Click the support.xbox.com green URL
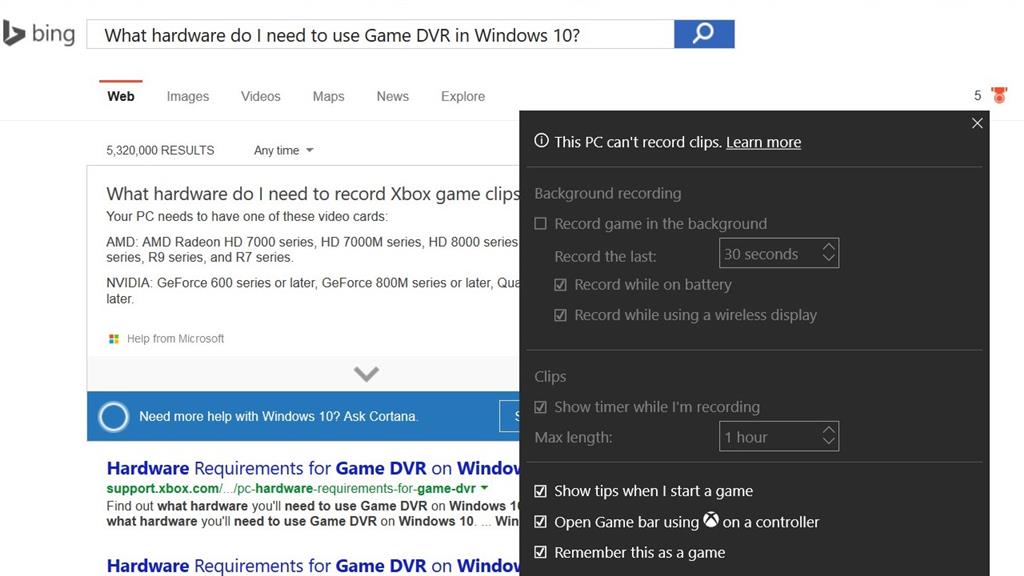The height and width of the screenshot is (576, 1024). 291,488
